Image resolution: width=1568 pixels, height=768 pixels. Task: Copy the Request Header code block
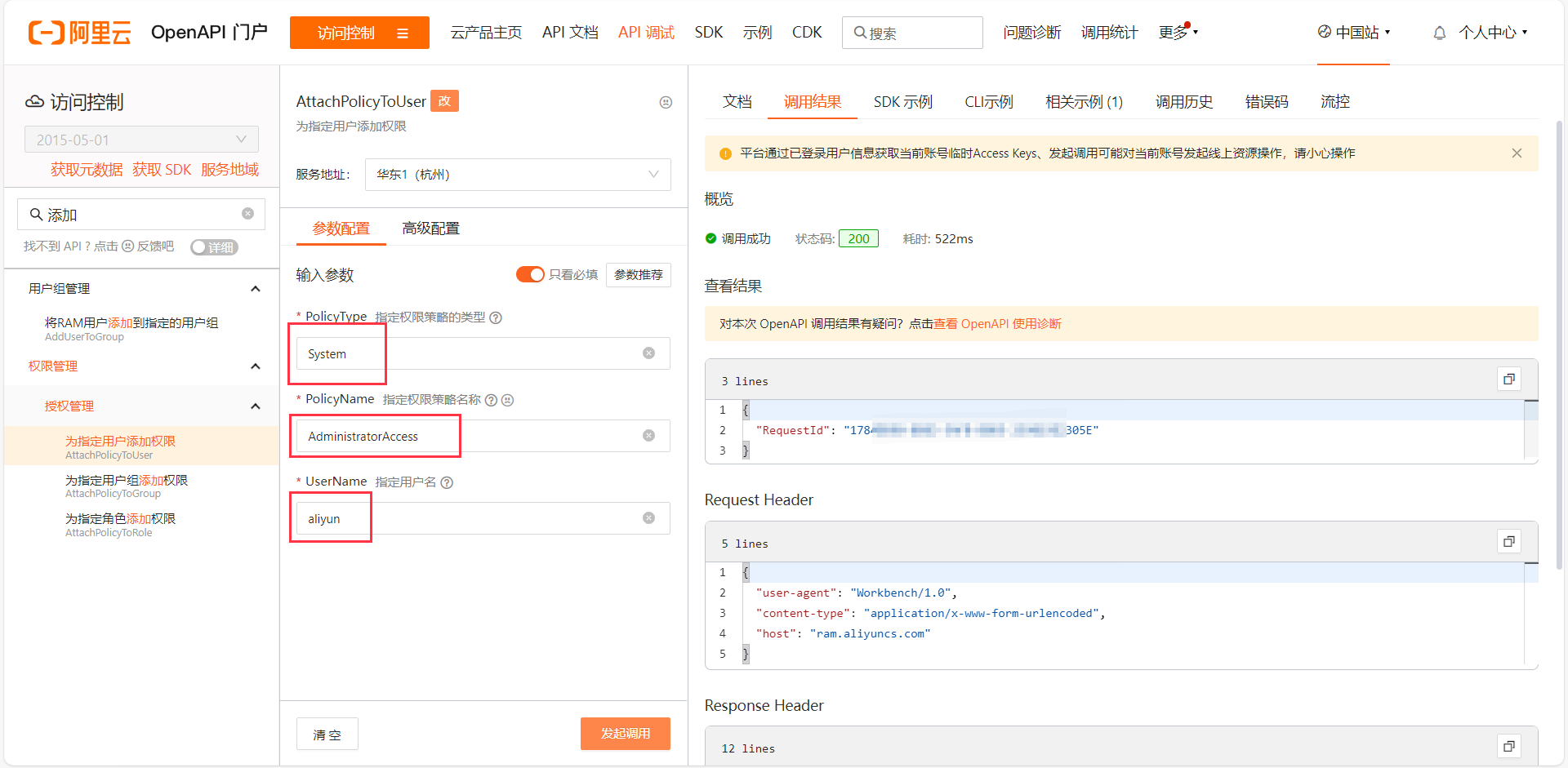(1509, 541)
